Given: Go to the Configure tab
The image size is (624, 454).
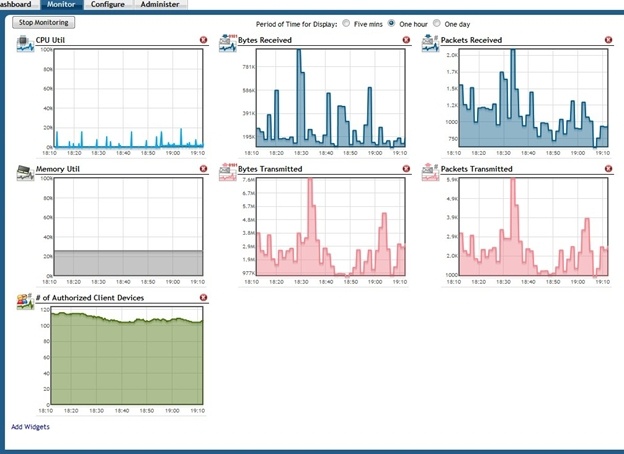Looking at the screenshot, I should click(x=107, y=4).
